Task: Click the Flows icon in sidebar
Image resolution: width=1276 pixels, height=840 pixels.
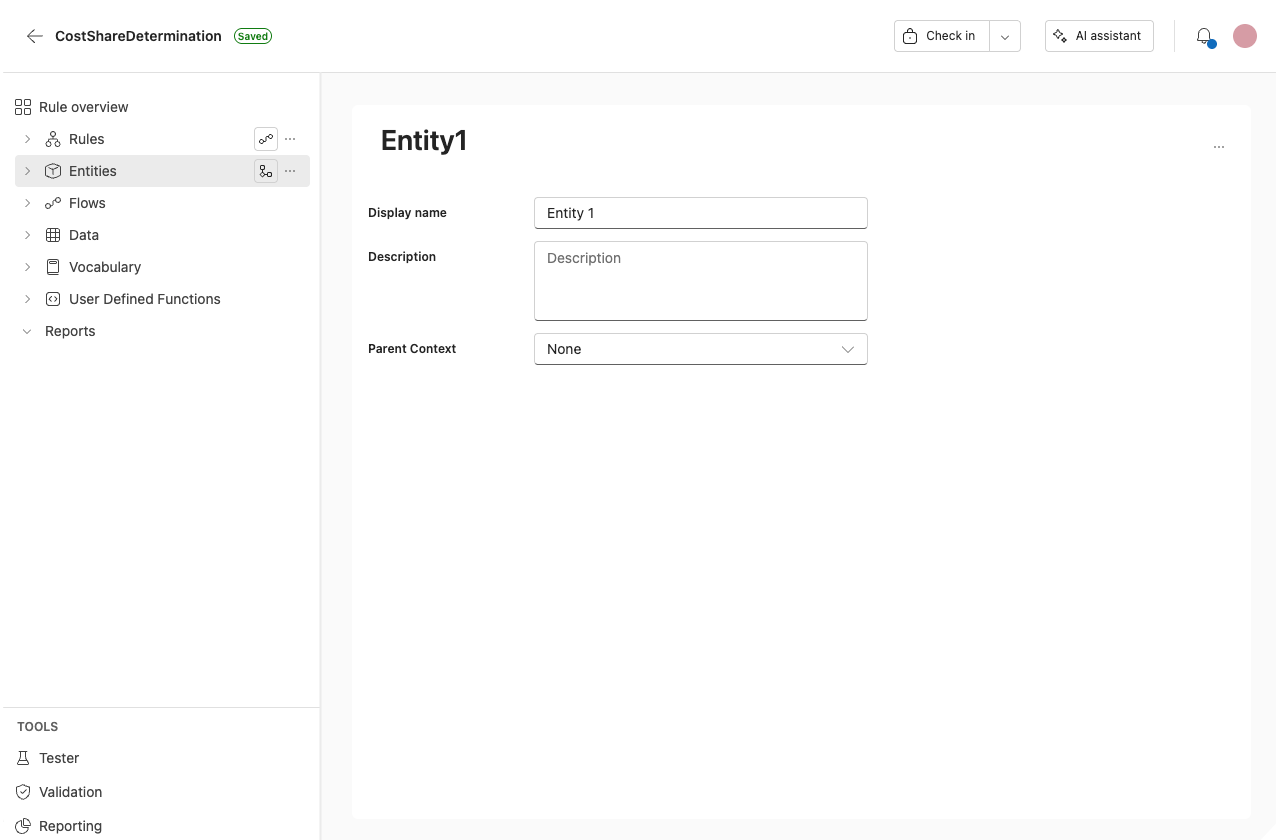Action: tap(53, 203)
